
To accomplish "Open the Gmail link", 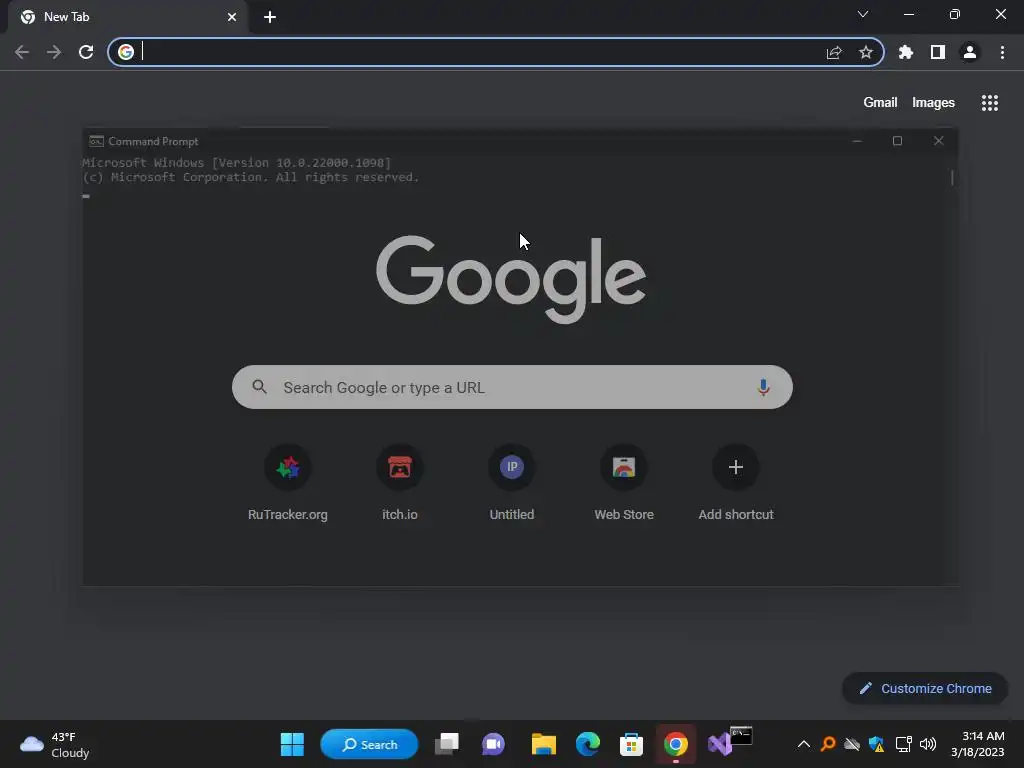I will click(x=880, y=103).
